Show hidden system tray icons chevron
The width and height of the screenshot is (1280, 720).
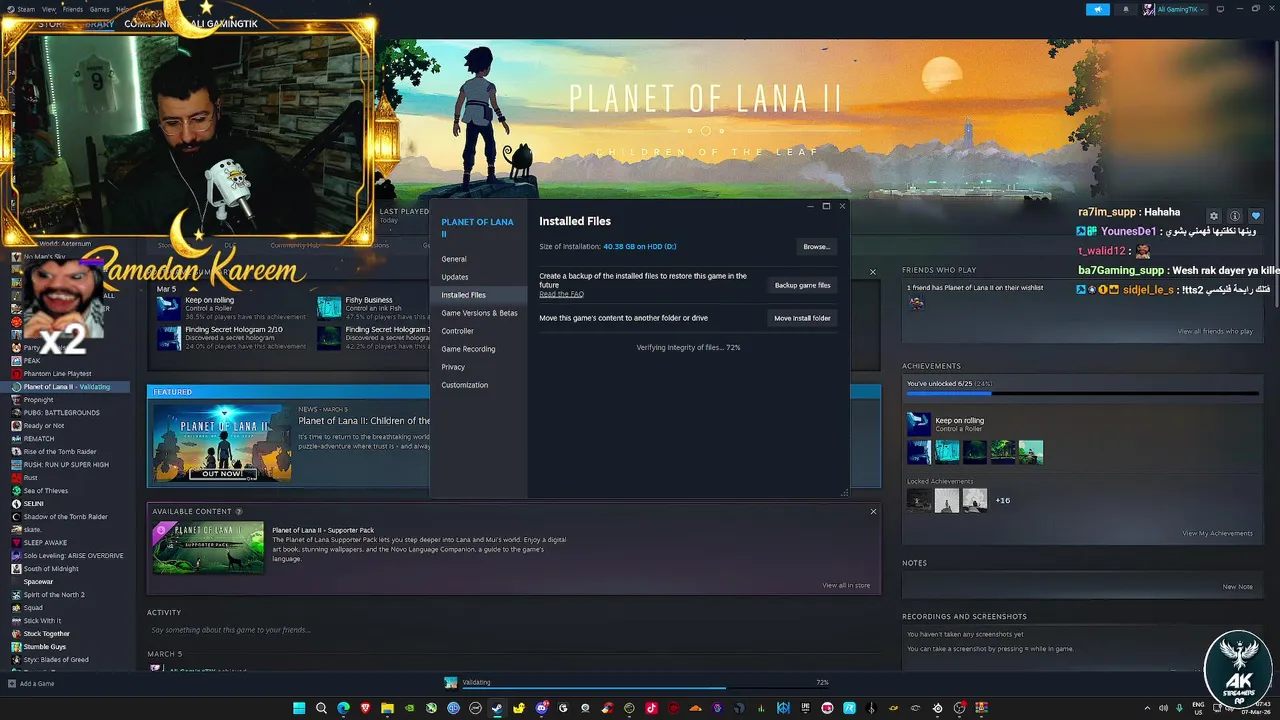click(x=1147, y=708)
